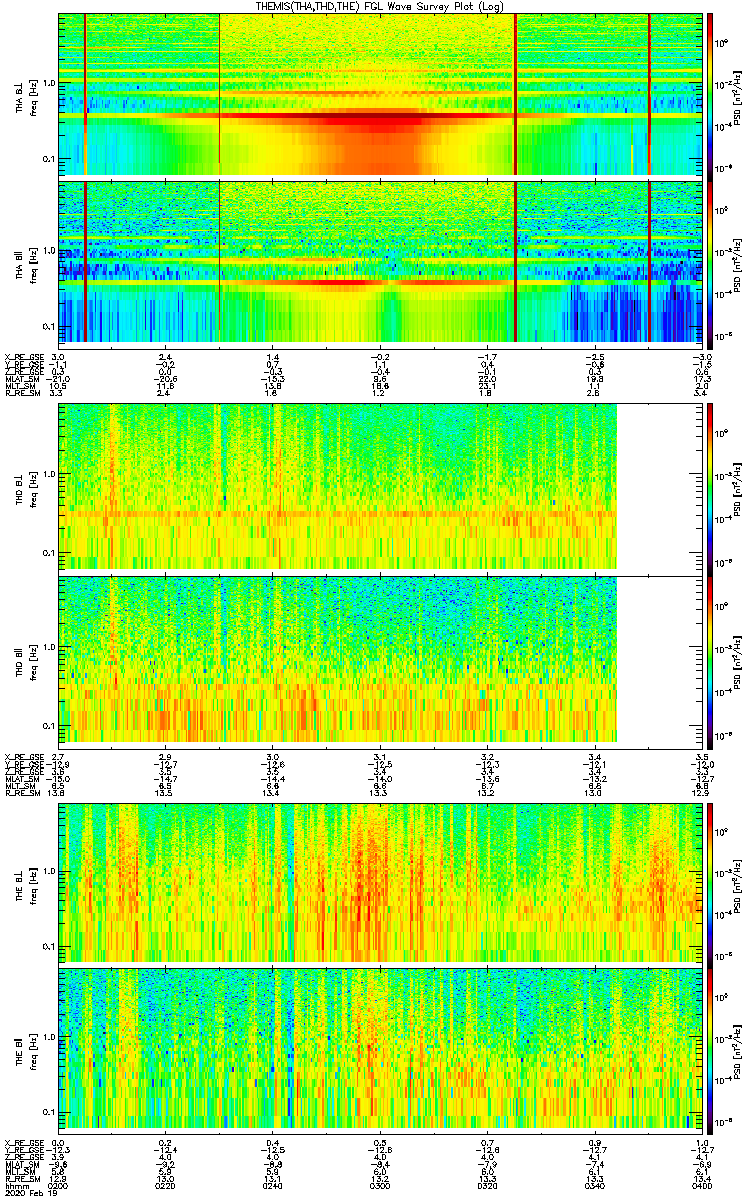The width and height of the screenshot is (750, 1200).
Task: Click the '1.0' frequency tick of THD BL
Action: (48, 474)
